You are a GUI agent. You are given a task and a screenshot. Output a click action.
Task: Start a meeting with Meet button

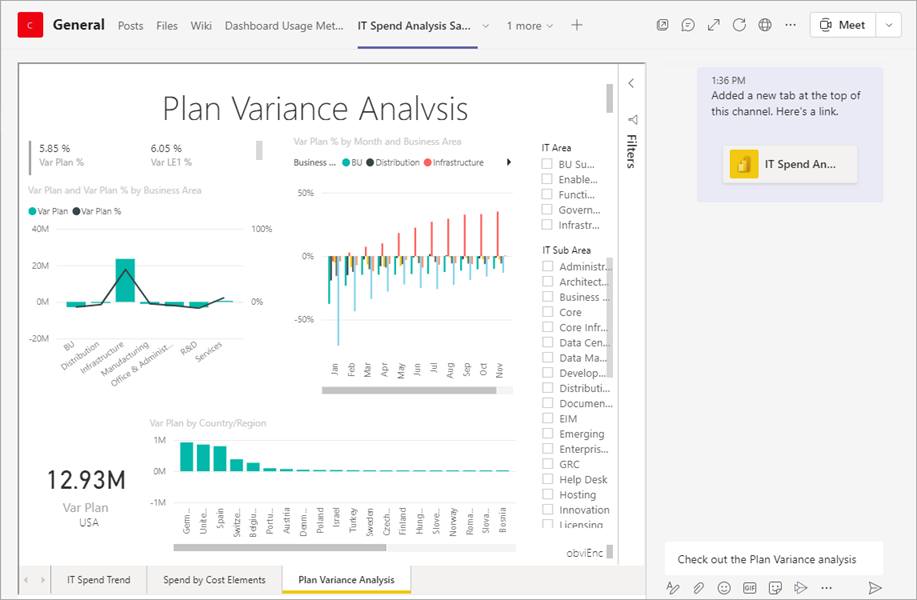[x=843, y=25]
